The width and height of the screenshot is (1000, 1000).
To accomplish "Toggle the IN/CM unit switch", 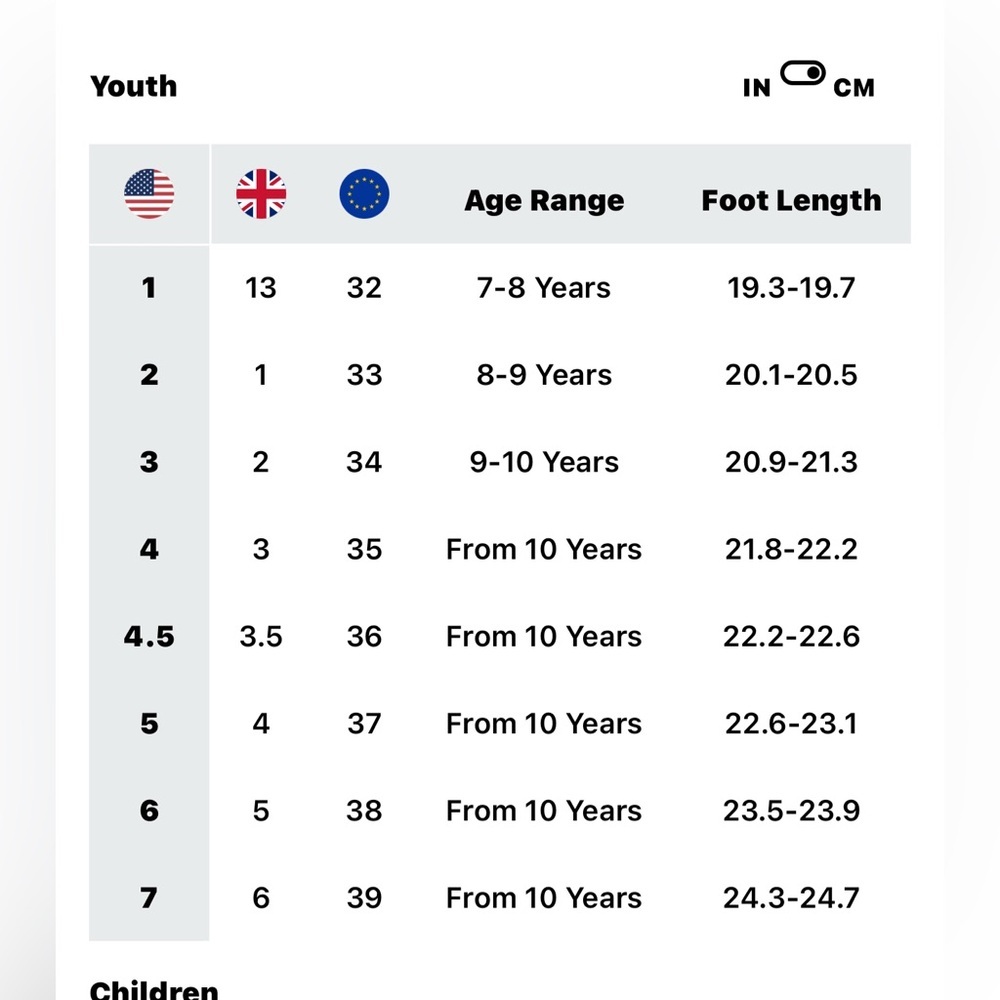I will pyautogui.click(x=803, y=74).
